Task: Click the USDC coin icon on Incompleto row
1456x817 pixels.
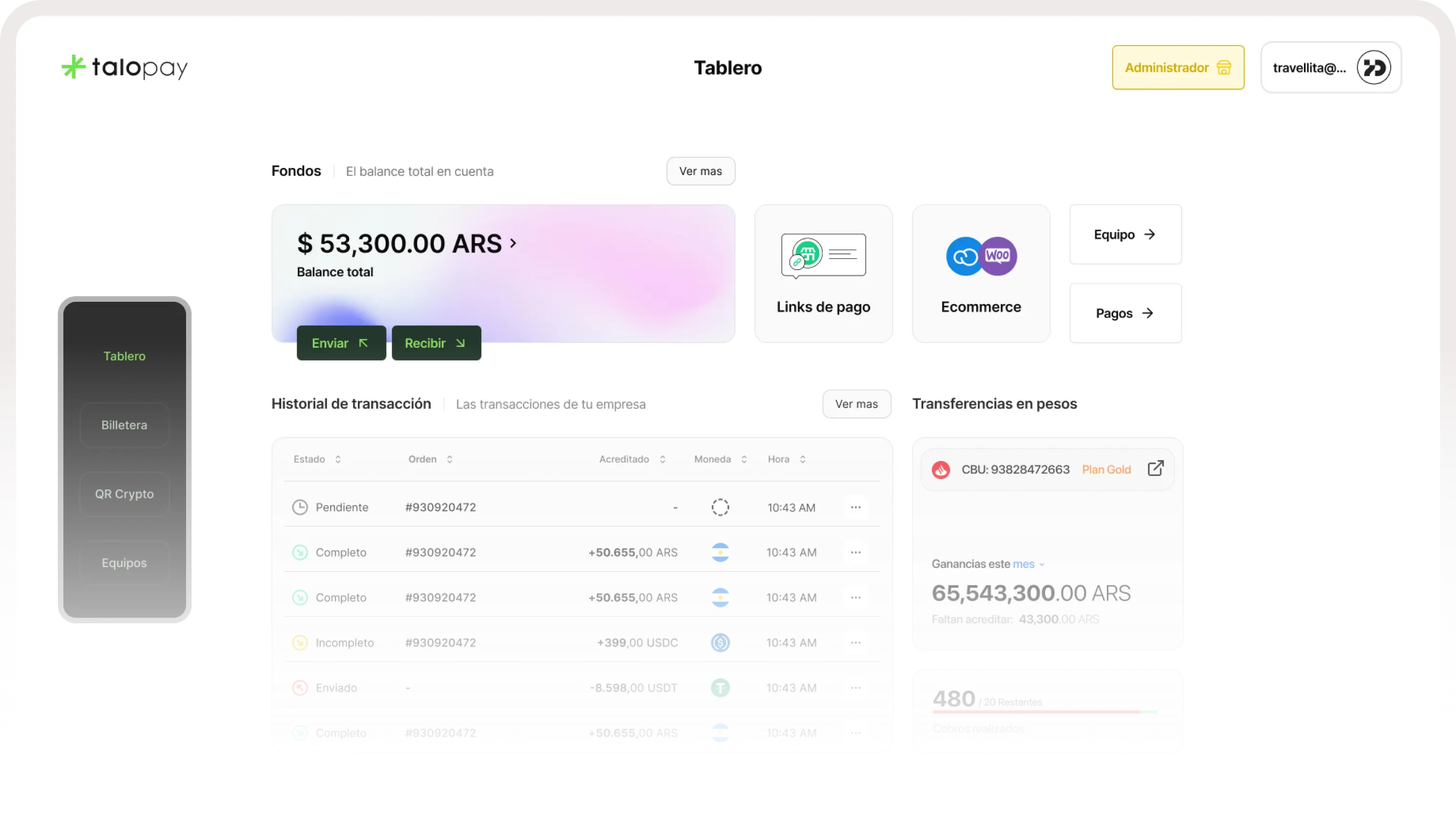Action: pos(720,643)
